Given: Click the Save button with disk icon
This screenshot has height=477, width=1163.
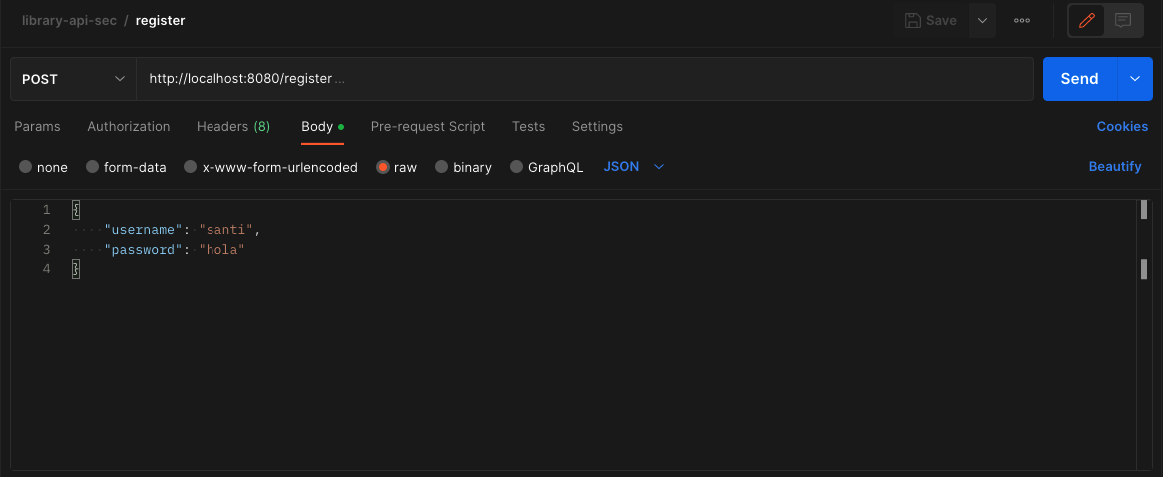Looking at the screenshot, I should coord(931,20).
